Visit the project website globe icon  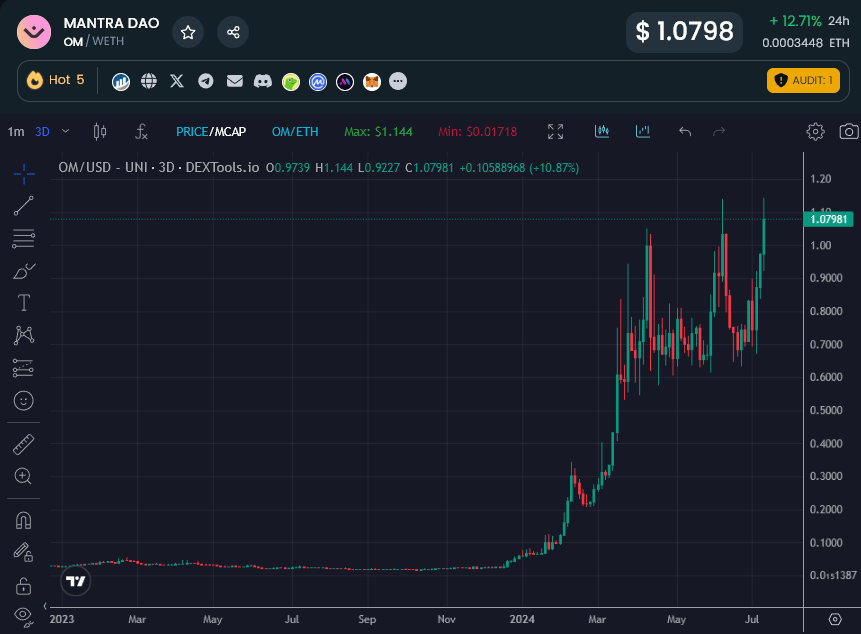(x=149, y=81)
